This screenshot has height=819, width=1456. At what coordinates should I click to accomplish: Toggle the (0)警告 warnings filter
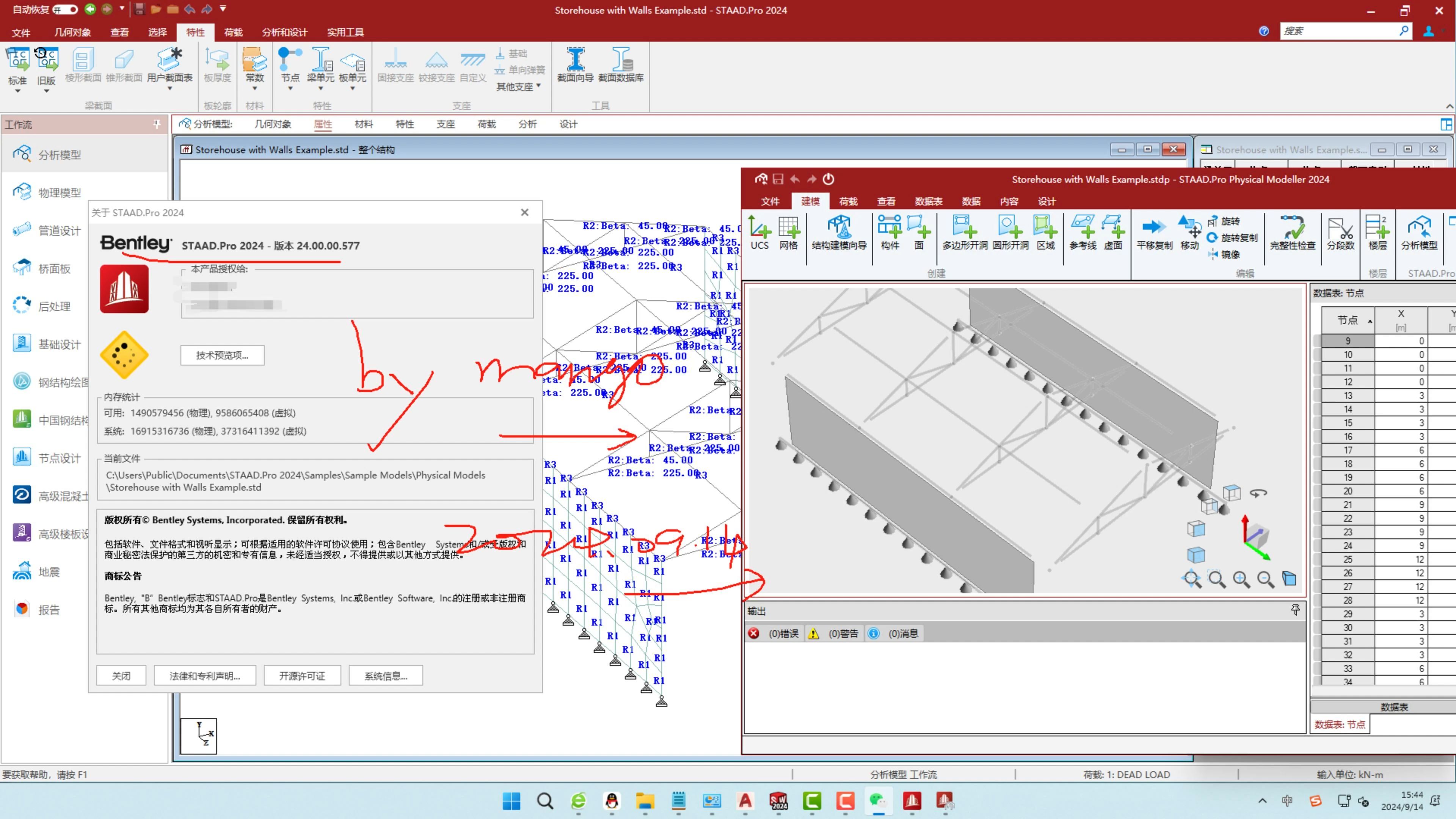point(834,634)
